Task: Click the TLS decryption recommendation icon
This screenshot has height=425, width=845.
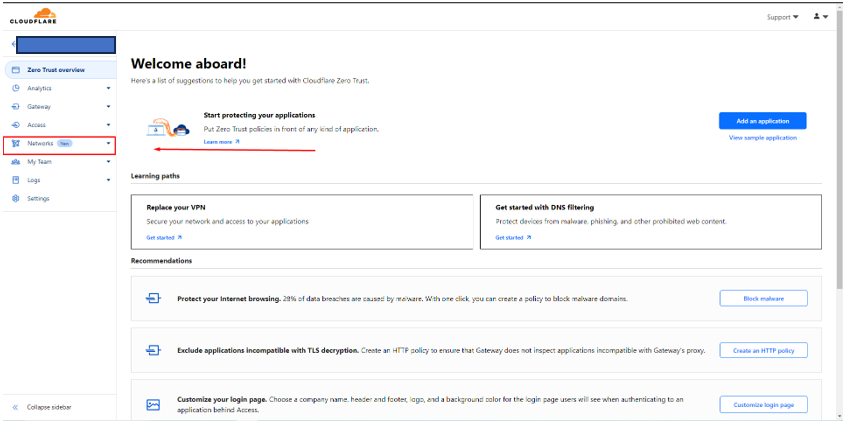Action: pyautogui.click(x=153, y=351)
